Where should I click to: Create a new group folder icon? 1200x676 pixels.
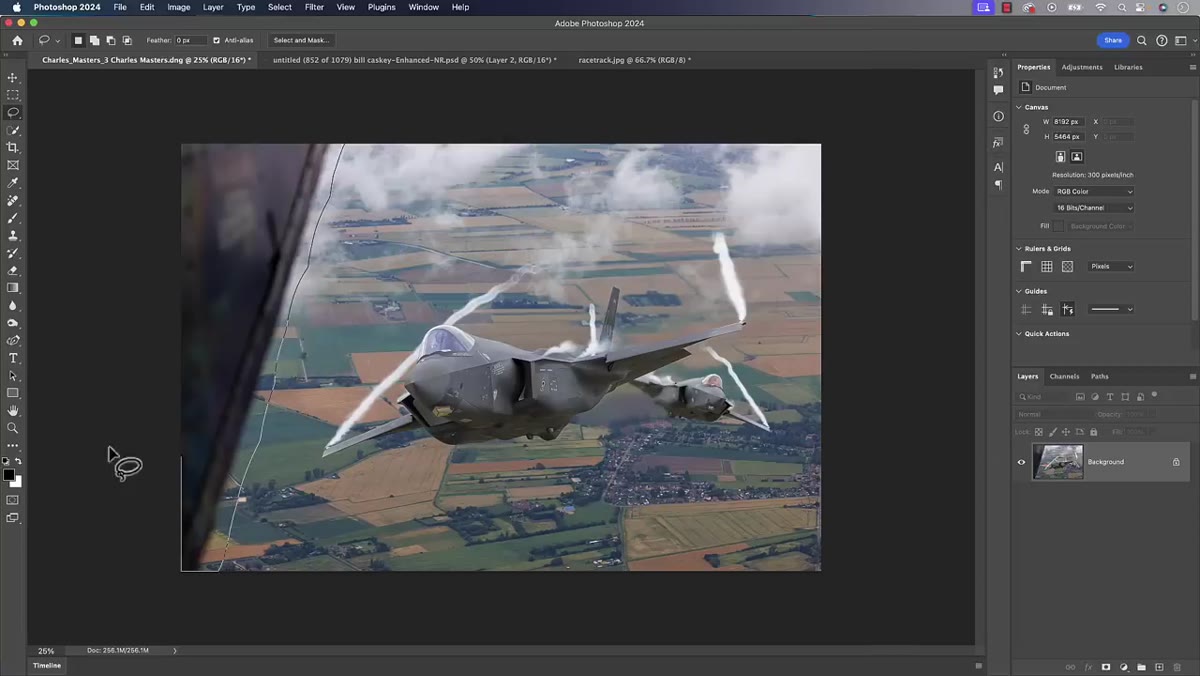(x=1141, y=667)
